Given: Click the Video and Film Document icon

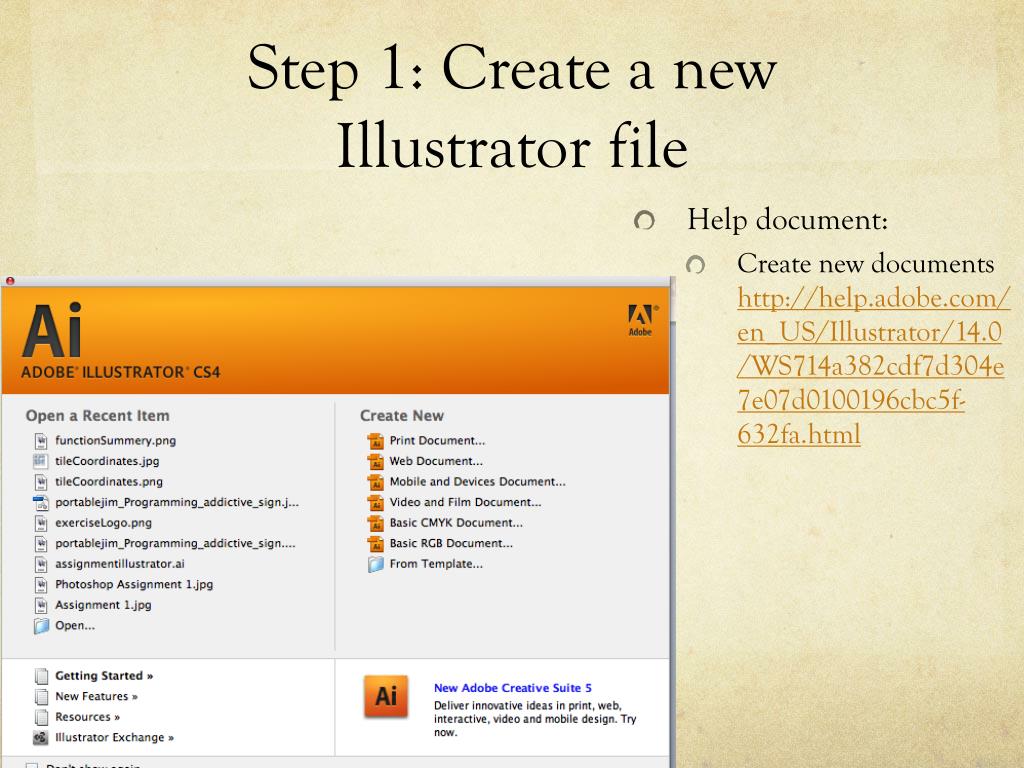Looking at the screenshot, I should pyautogui.click(x=376, y=503).
